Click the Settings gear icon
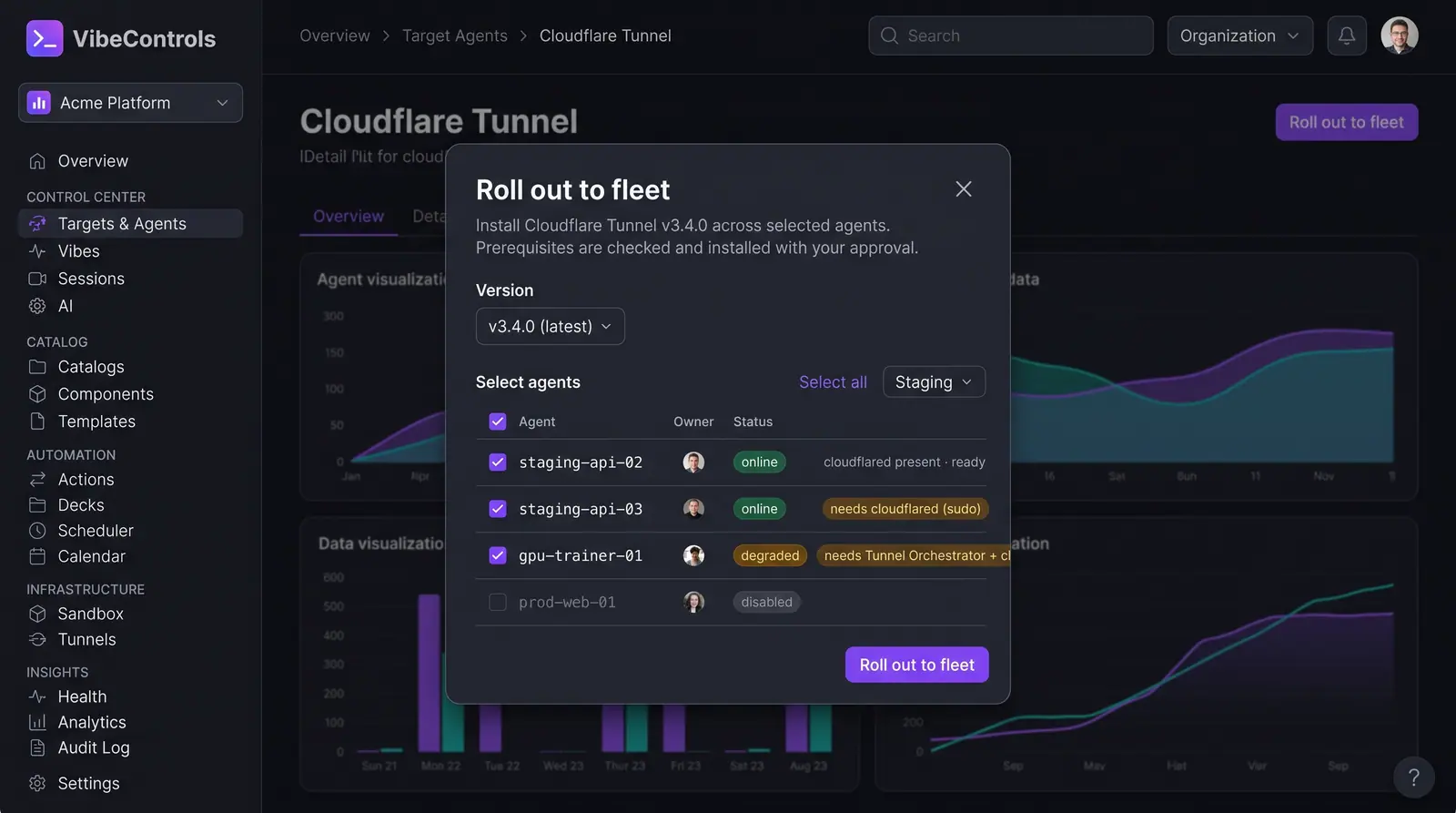1456x813 pixels. click(x=37, y=784)
